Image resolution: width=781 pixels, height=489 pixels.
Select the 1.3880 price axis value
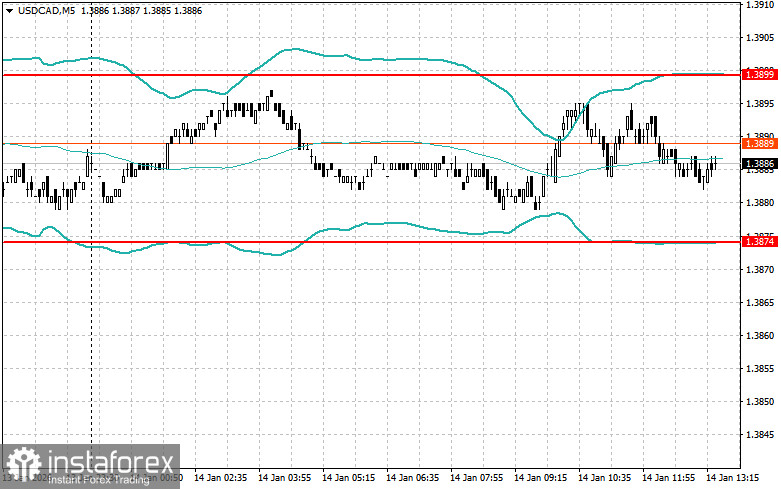pos(760,203)
